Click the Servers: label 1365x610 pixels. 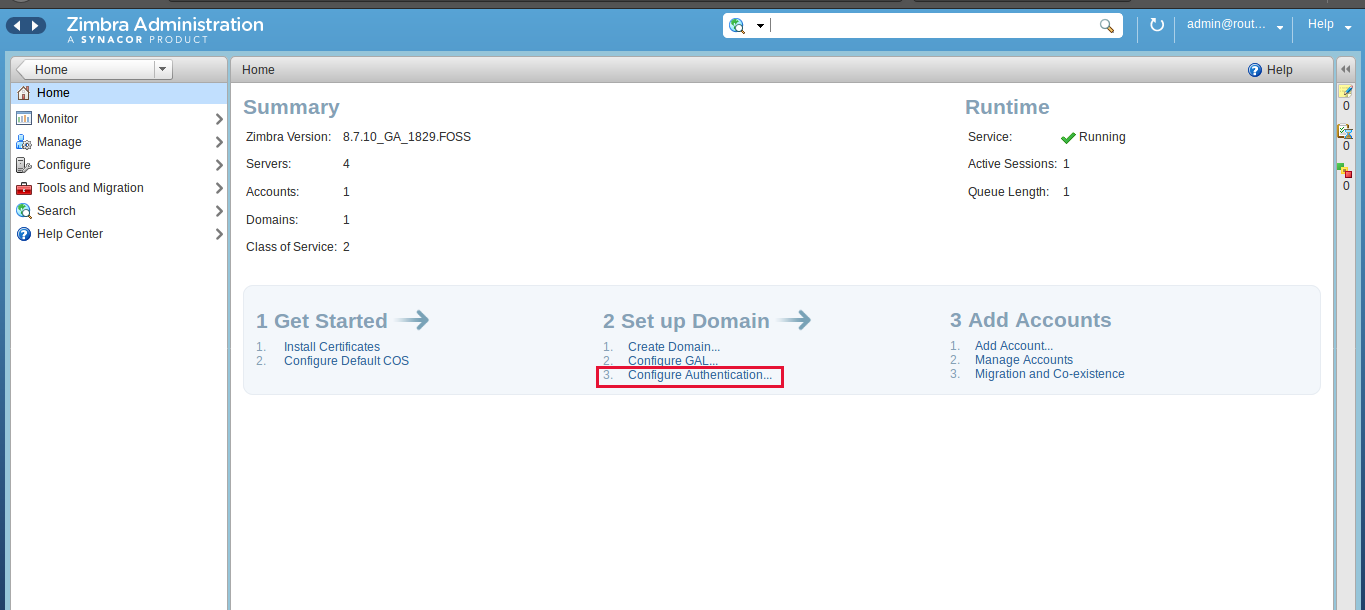(x=268, y=164)
